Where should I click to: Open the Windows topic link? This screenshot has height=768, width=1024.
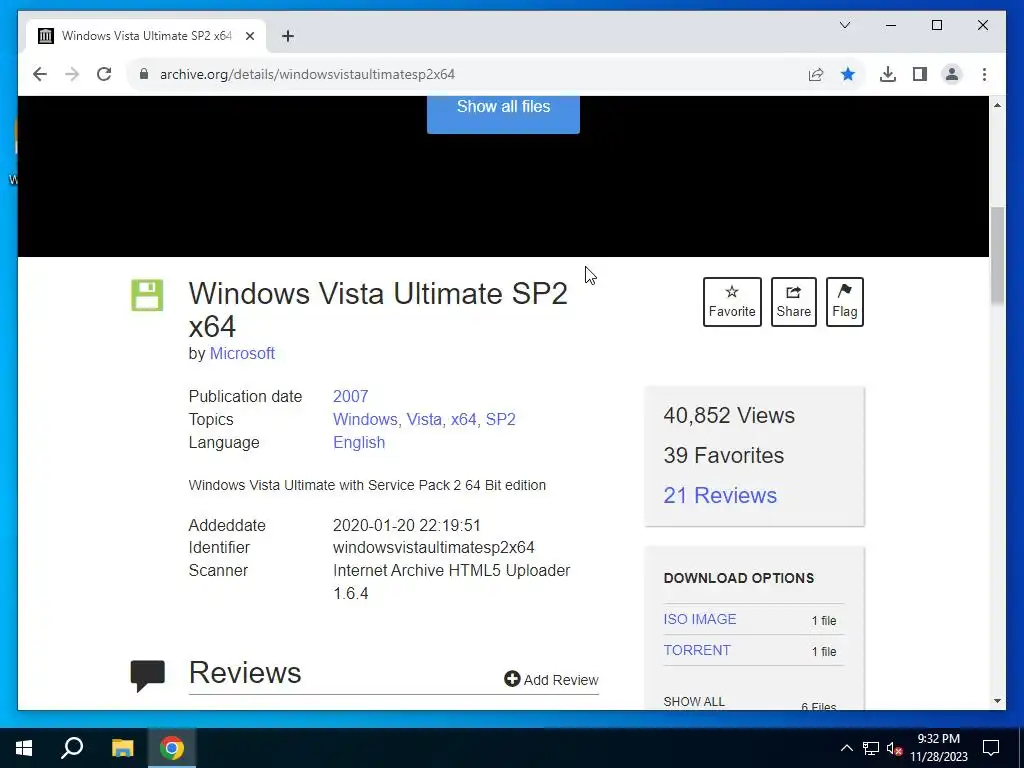(x=365, y=419)
